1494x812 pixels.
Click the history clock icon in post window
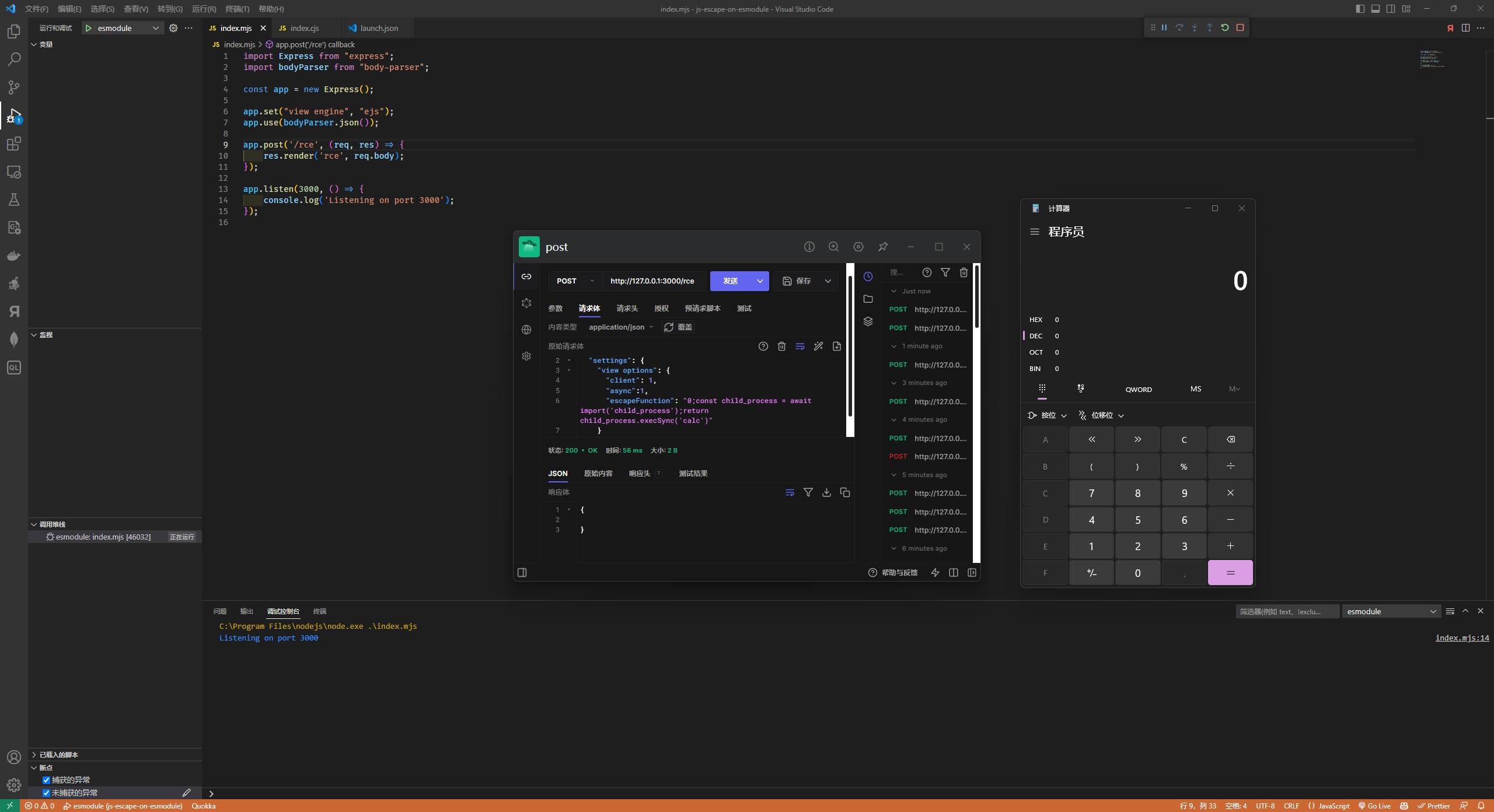pyautogui.click(x=868, y=276)
